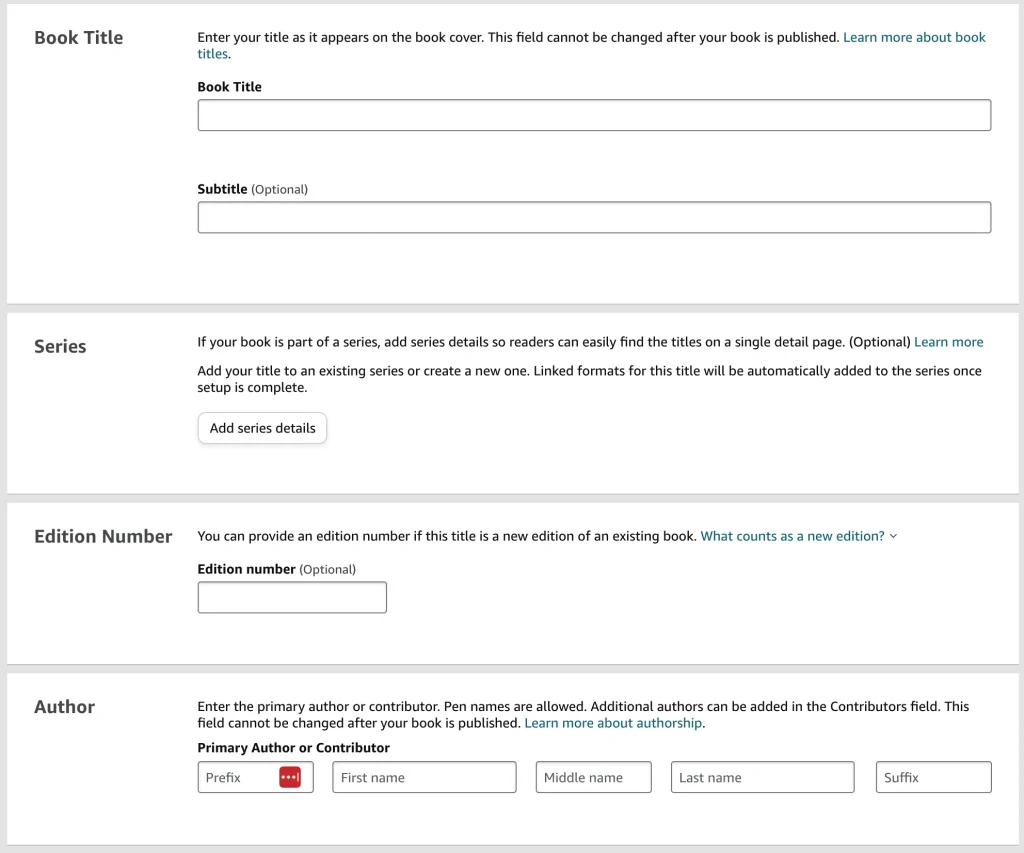Focus the Subtitle optional input field
The image size is (1024, 853).
(594, 217)
